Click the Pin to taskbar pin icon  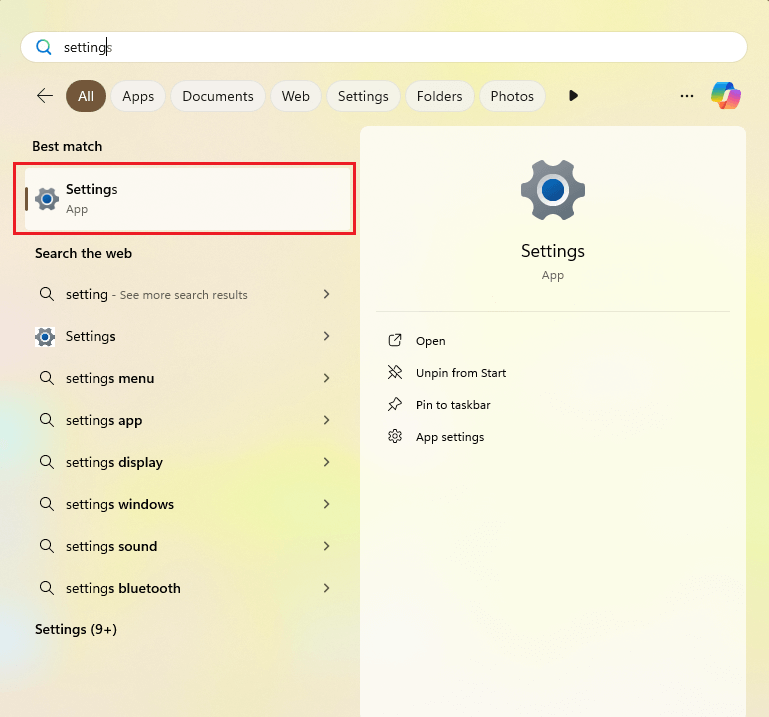point(395,405)
